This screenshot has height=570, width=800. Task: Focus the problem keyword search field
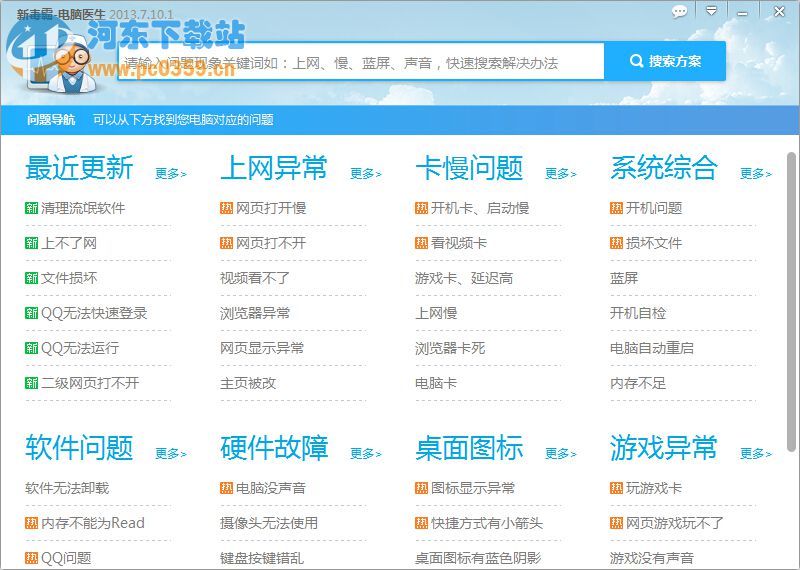point(361,62)
